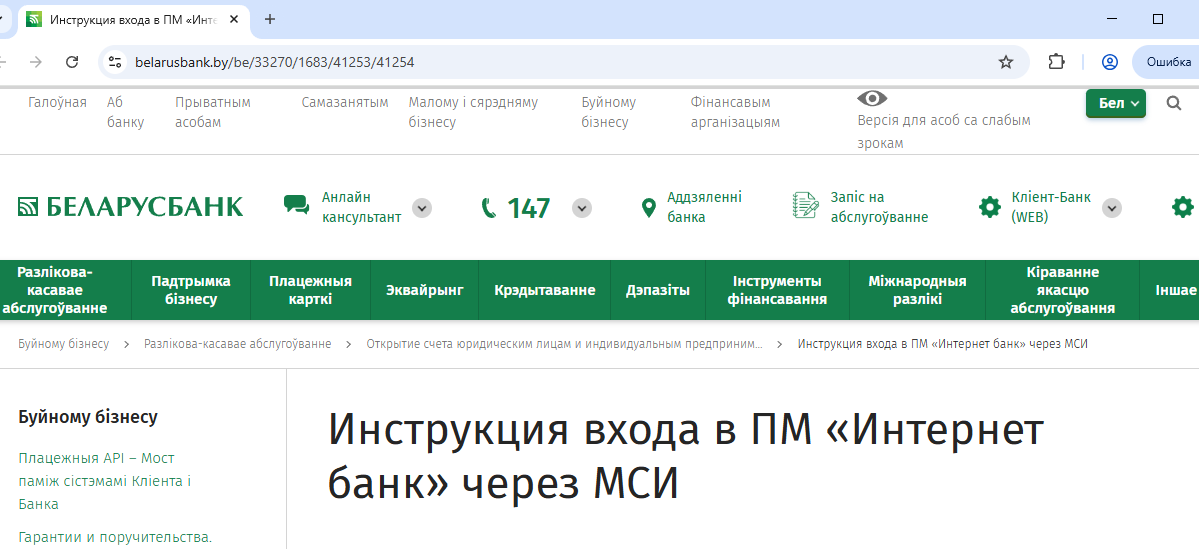This screenshot has height=549, width=1199.
Task: Open Гарантии и поручительства sidebar link
Action: click(115, 538)
